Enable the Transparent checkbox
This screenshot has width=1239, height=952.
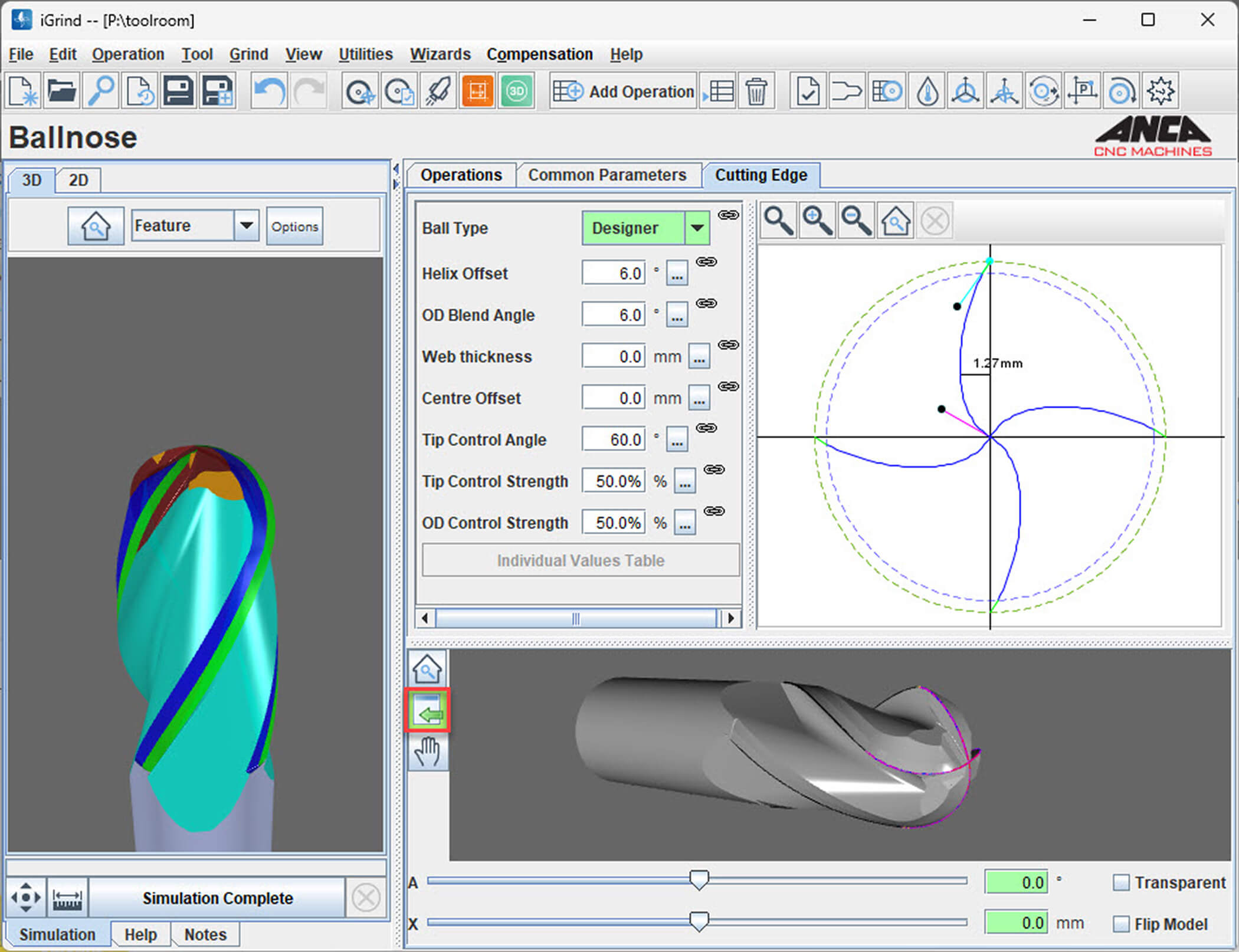(x=1120, y=882)
